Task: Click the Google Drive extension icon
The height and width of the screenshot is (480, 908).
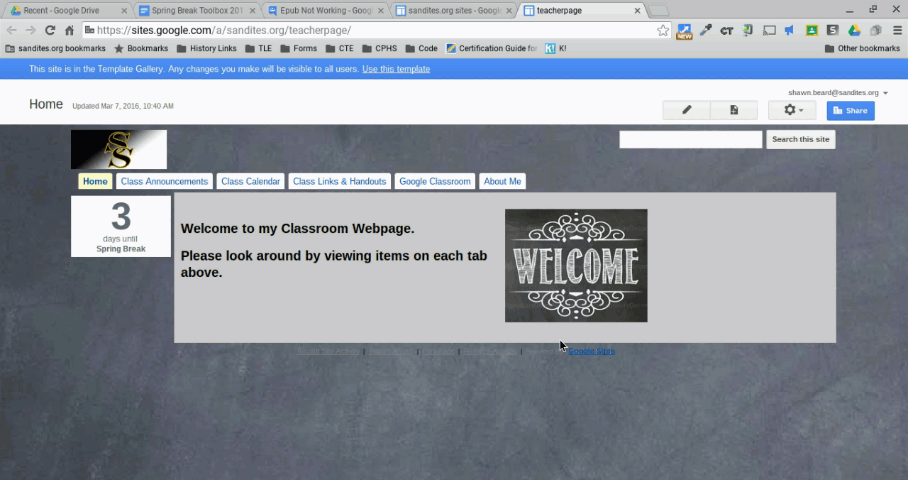Action: click(854, 30)
